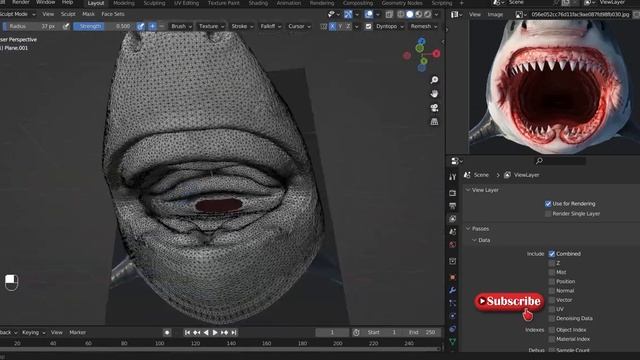Open the Modifiers wrench tab icon

pyautogui.click(x=452, y=290)
